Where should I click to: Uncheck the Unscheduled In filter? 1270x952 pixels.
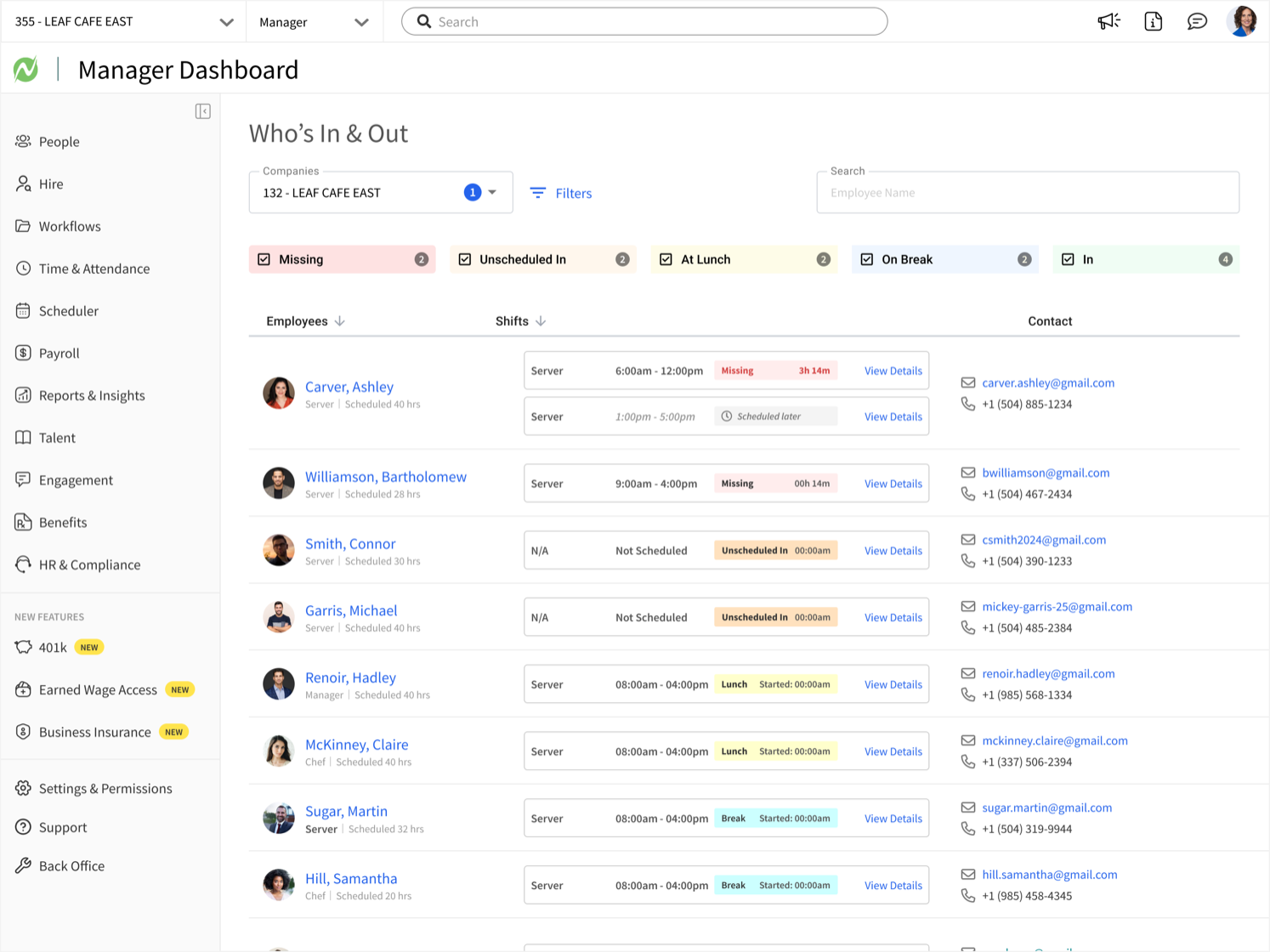tap(465, 259)
